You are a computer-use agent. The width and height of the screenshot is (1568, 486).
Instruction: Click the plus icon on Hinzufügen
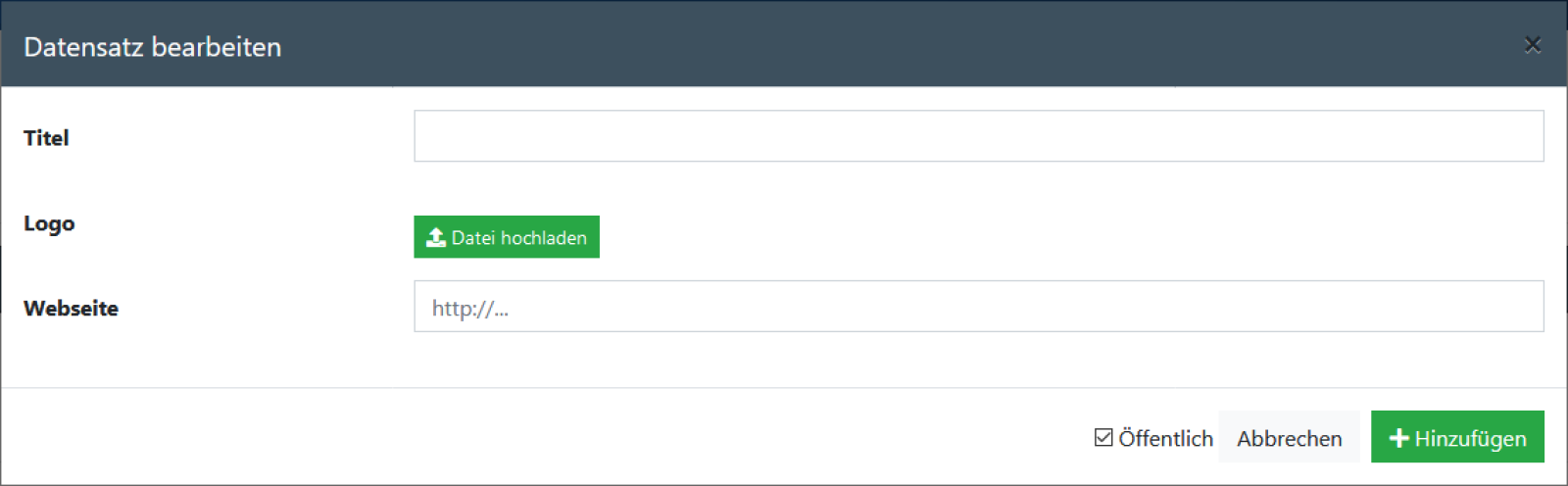(x=1399, y=438)
